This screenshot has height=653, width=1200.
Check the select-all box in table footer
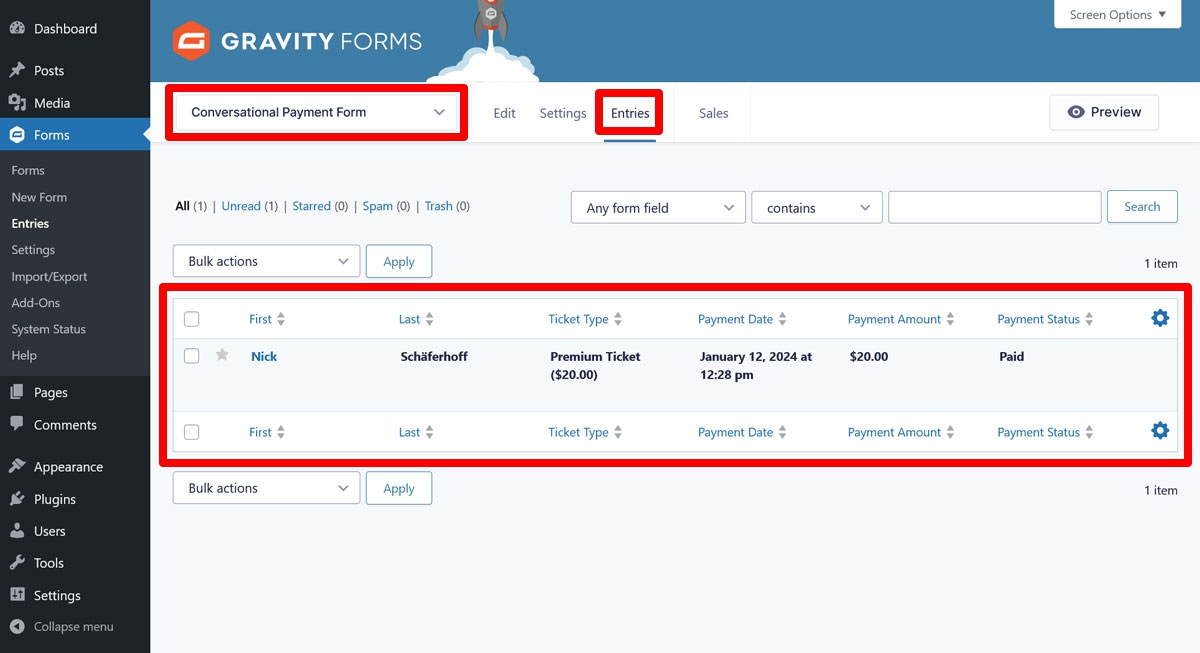[x=192, y=432]
